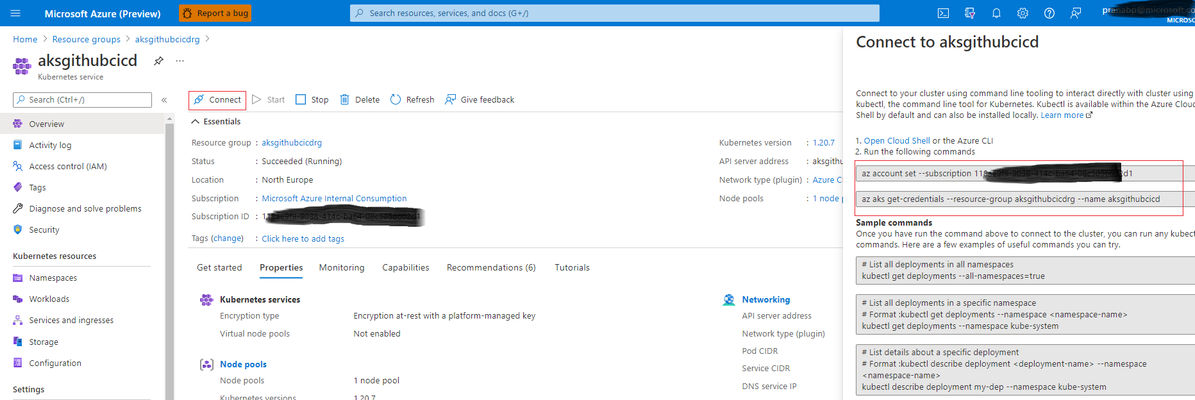The image size is (1195, 400).
Task: Open the more options ellipsis beside title
Action: click(180, 61)
